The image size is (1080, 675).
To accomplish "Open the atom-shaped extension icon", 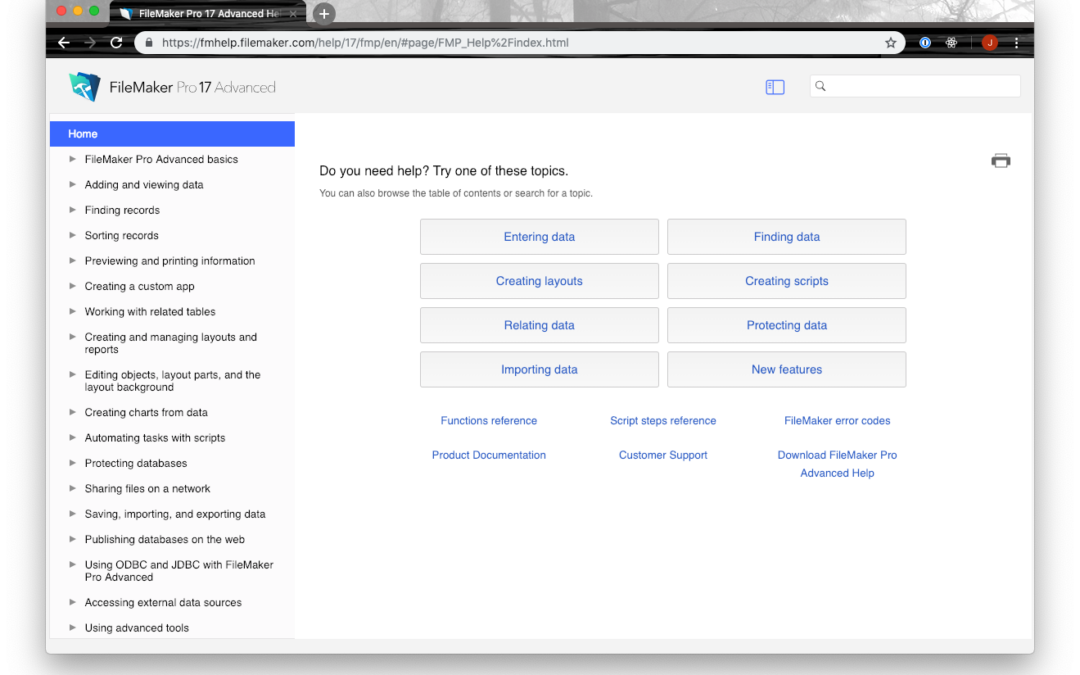I will pos(951,43).
